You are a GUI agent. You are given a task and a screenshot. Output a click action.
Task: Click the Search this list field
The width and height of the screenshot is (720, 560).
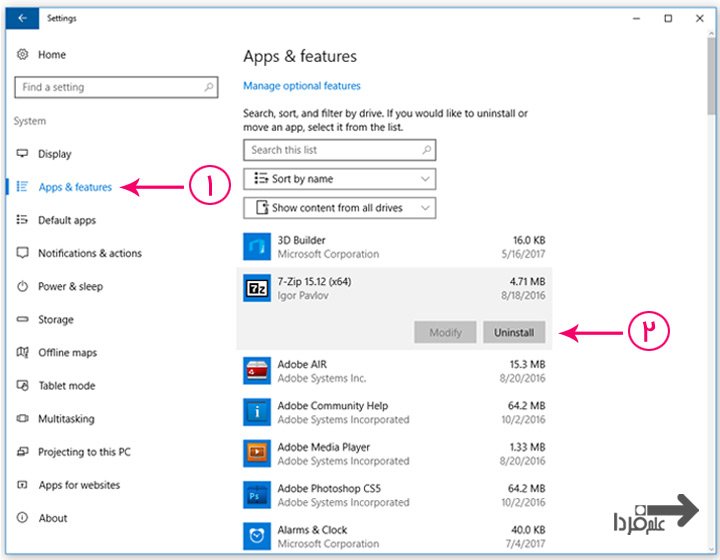click(330, 150)
